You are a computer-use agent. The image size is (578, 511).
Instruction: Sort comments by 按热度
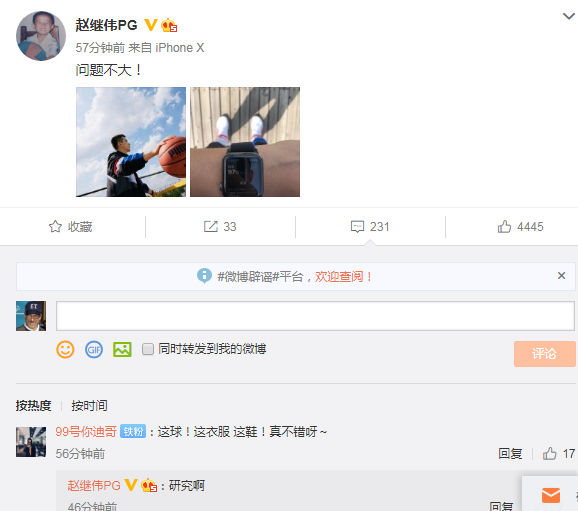pos(33,406)
